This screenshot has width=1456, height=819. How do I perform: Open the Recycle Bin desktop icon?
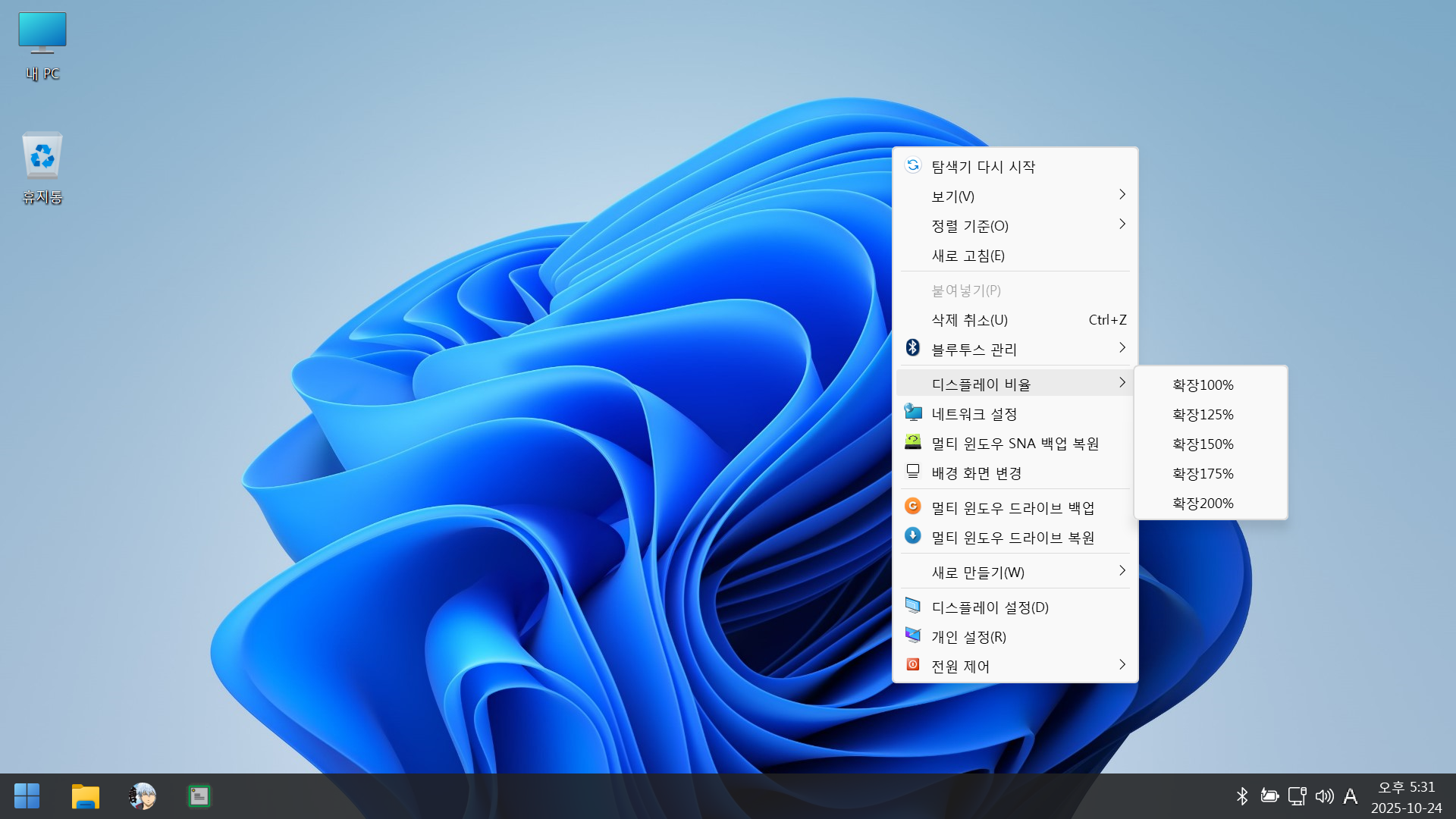[42, 168]
